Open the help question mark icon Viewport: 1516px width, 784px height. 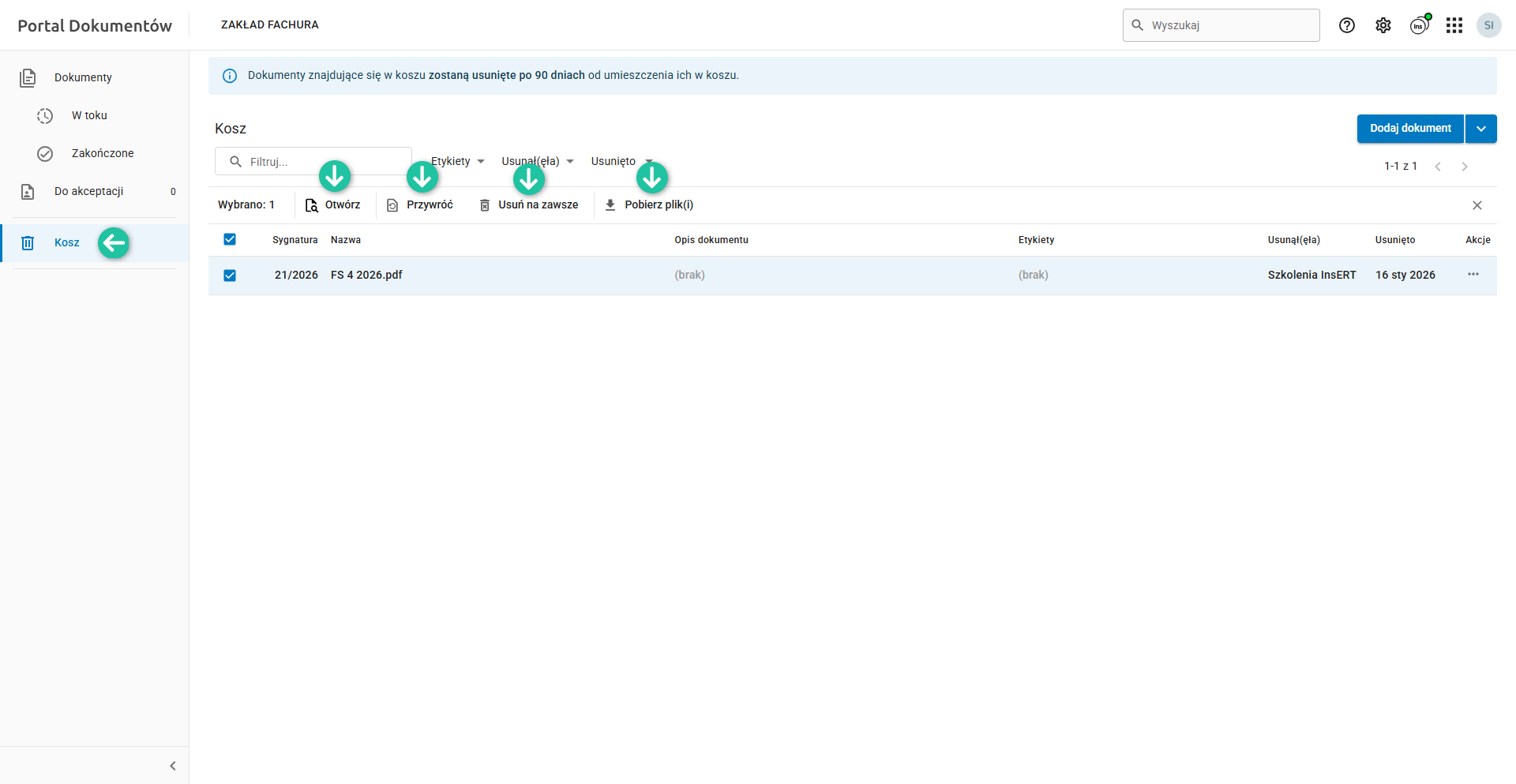(x=1347, y=25)
